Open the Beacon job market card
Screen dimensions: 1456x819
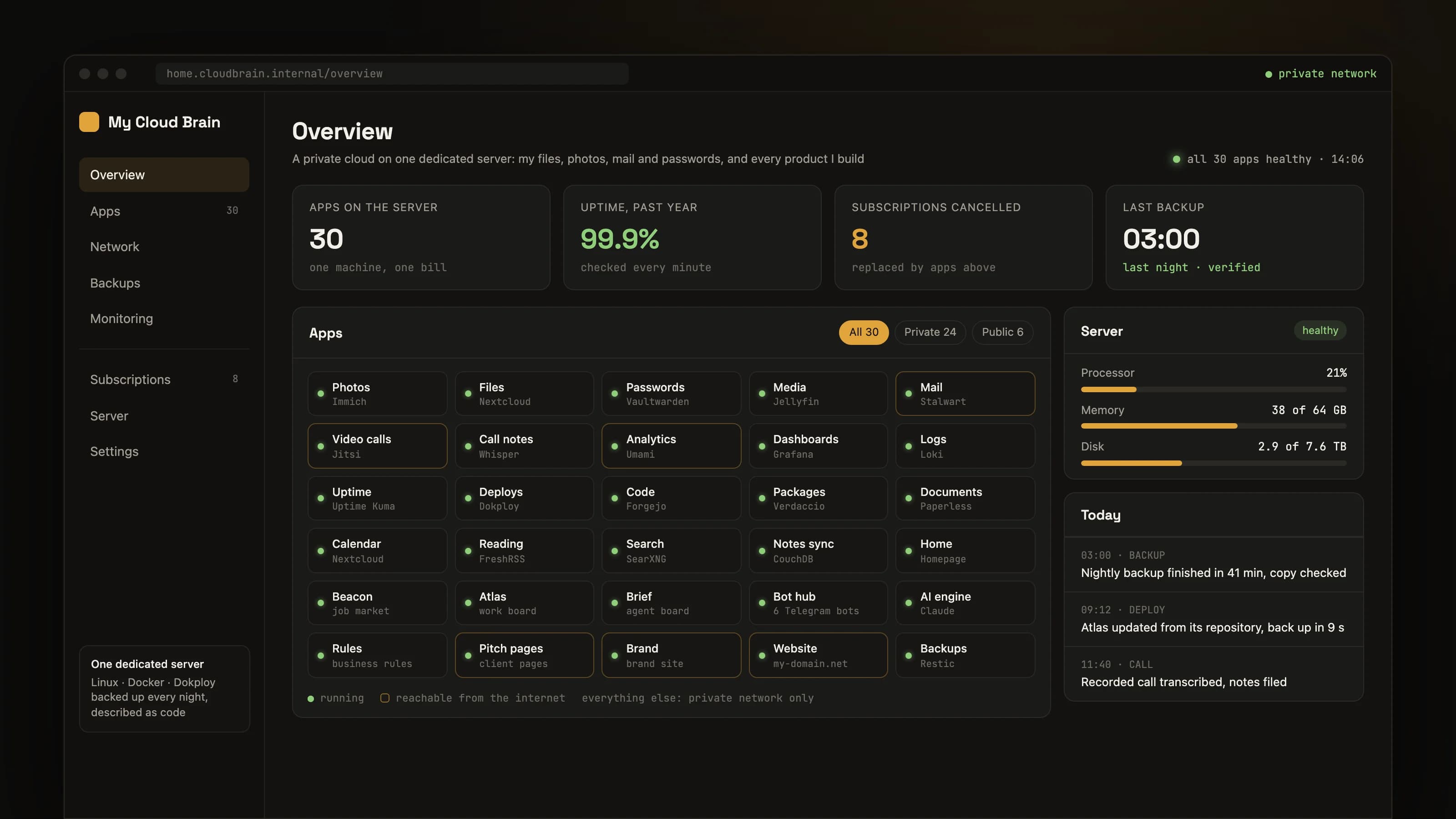[x=377, y=602]
